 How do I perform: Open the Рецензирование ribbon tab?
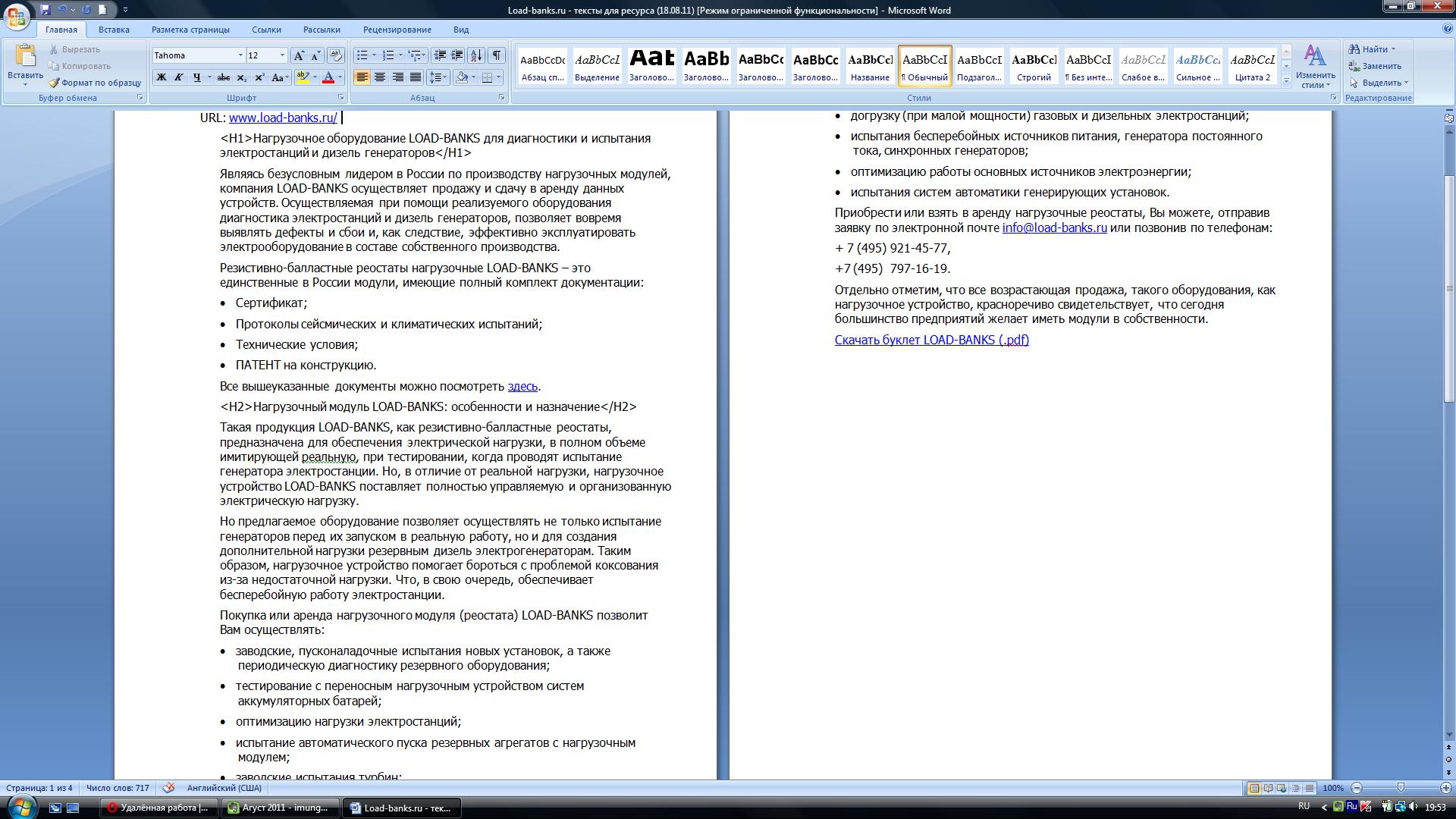pyautogui.click(x=397, y=30)
